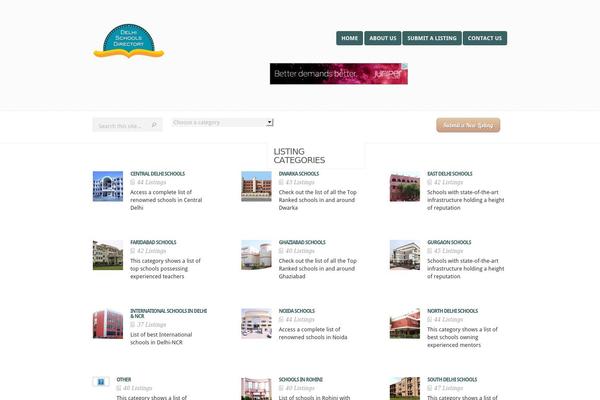Click listings icon under East Delhi Schools
600x400 pixels.
pos(429,182)
